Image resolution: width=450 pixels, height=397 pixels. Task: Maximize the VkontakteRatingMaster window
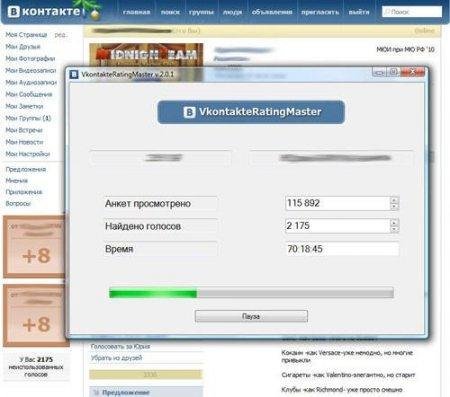click(x=393, y=72)
